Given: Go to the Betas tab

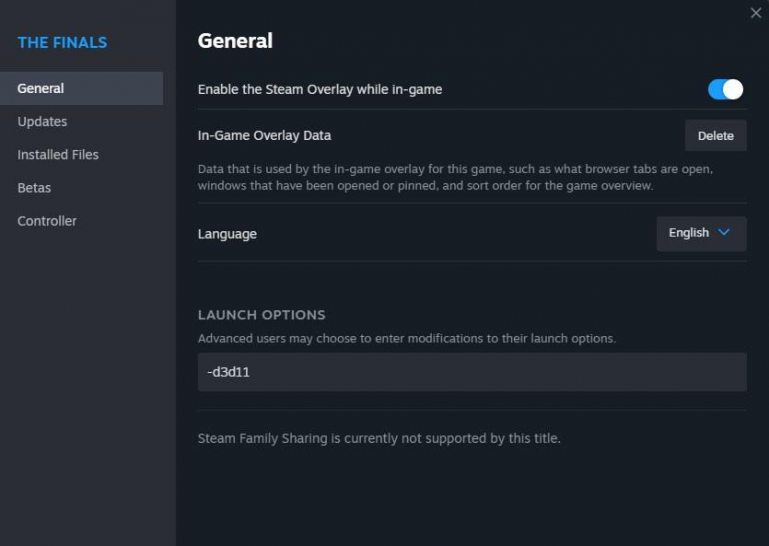Looking at the screenshot, I should [x=34, y=187].
